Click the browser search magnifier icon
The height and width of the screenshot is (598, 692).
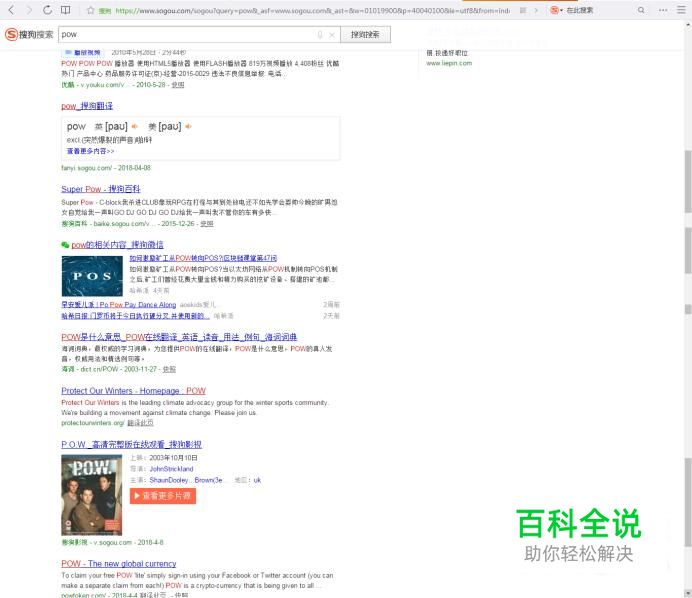coord(641,10)
